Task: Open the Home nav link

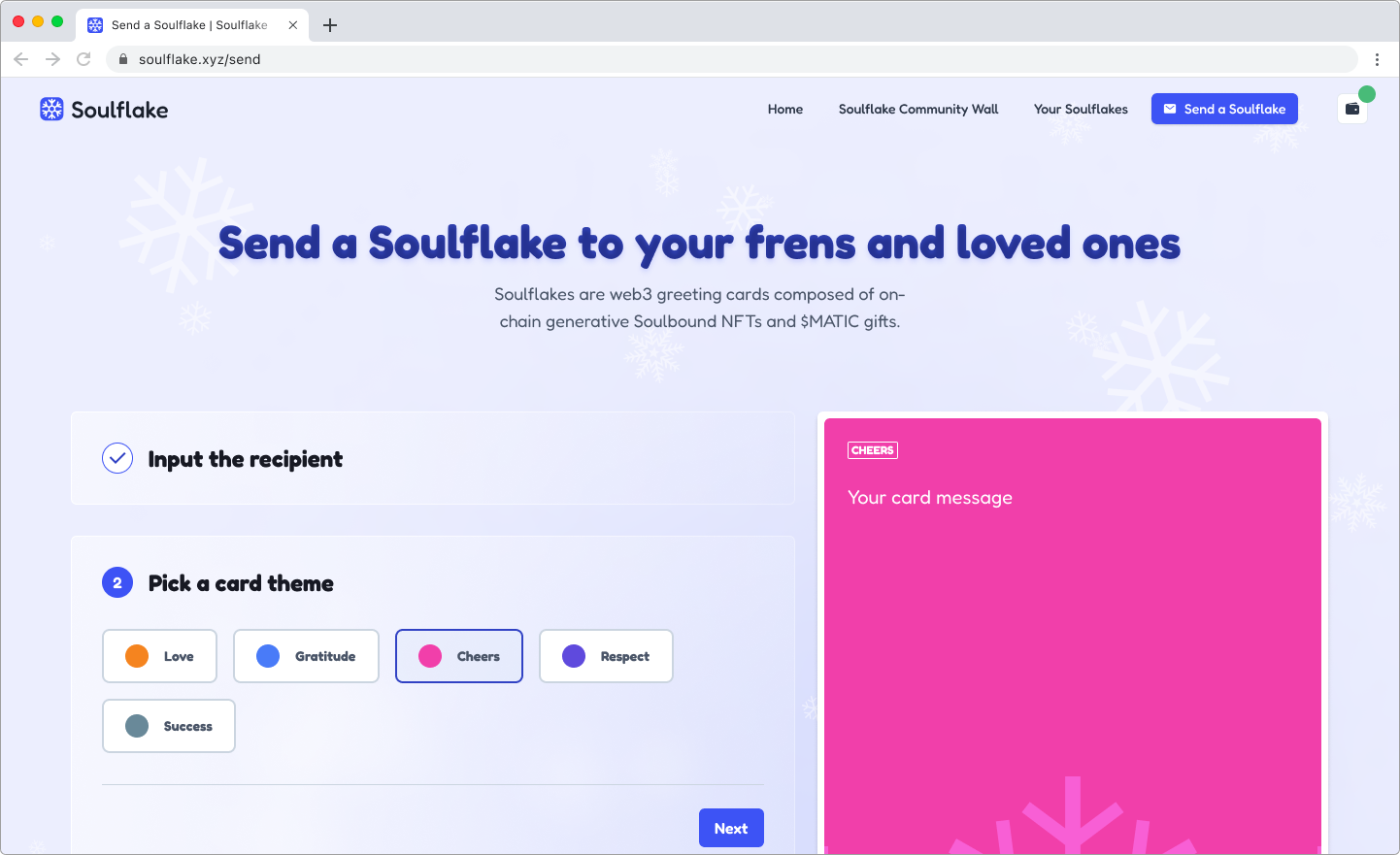Action: pyautogui.click(x=785, y=109)
